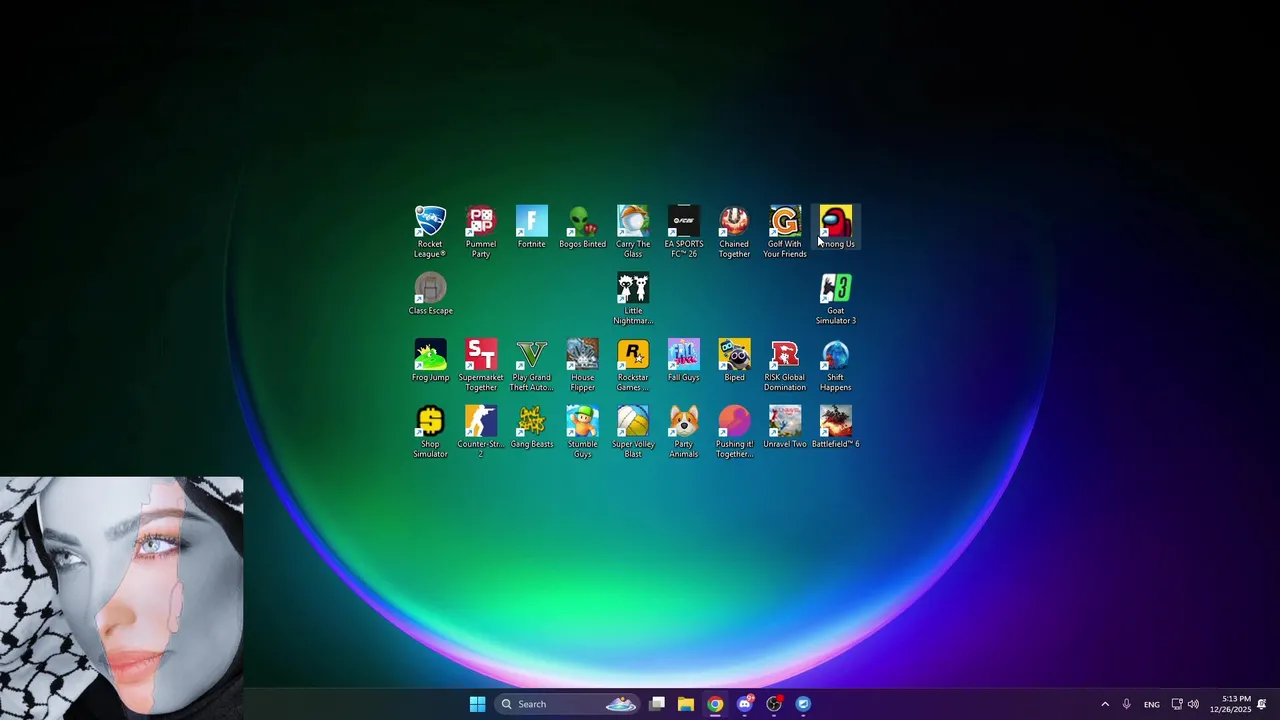The height and width of the screenshot is (720, 1280).
Task: Select the Among Us desktop icon
Action: click(x=836, y=227)
